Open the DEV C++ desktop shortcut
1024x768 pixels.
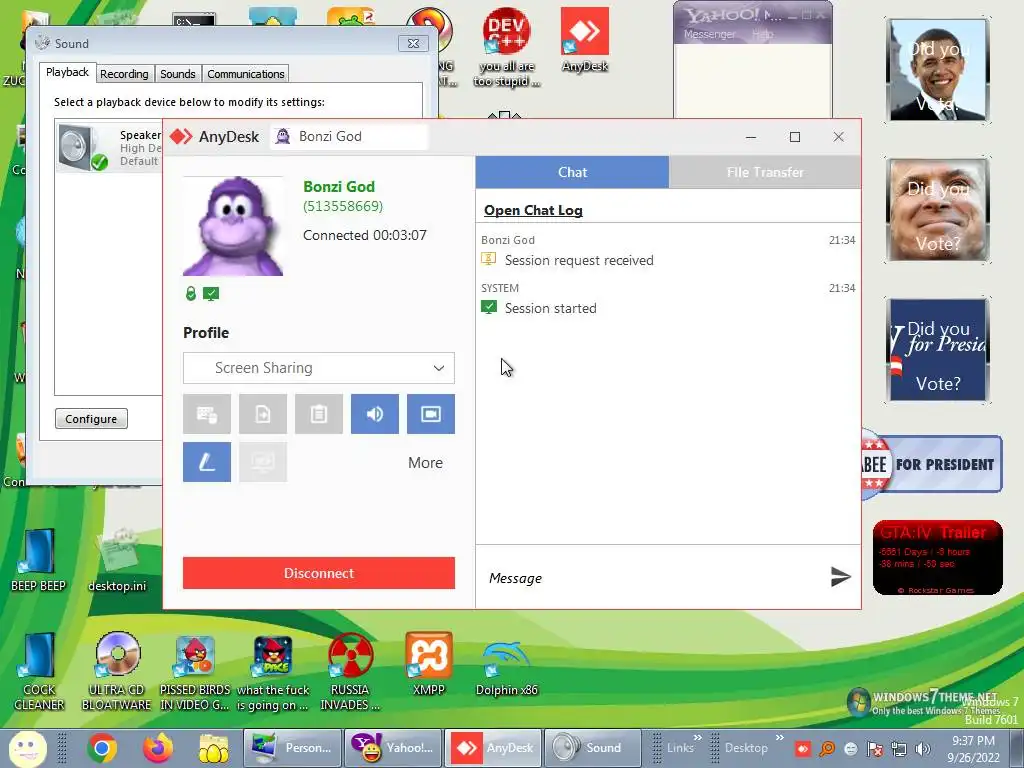point(507,47)
